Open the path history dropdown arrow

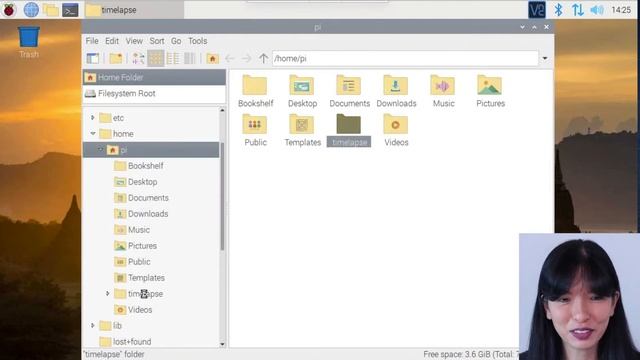545,58
